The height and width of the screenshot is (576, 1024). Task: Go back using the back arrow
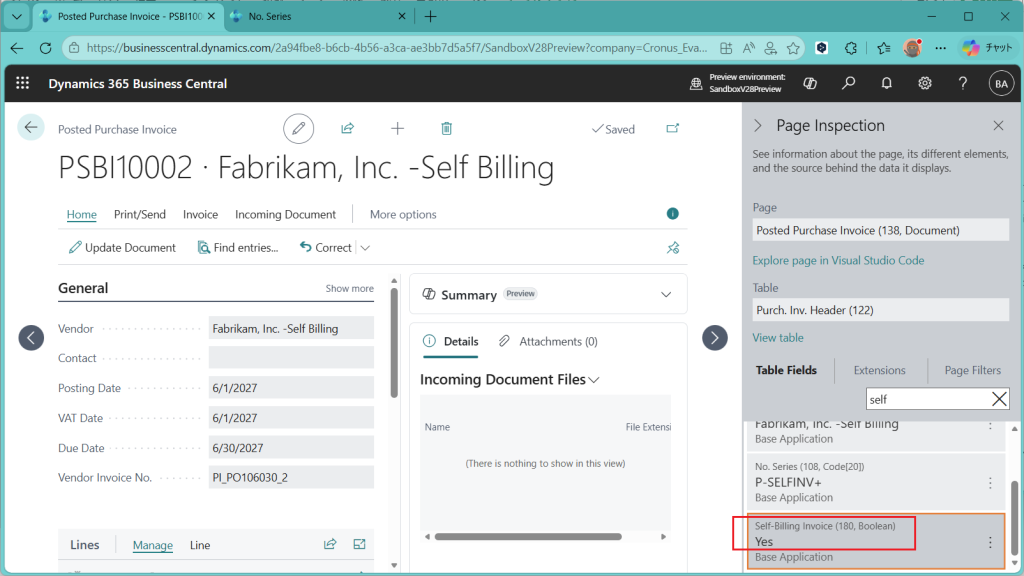31,127
